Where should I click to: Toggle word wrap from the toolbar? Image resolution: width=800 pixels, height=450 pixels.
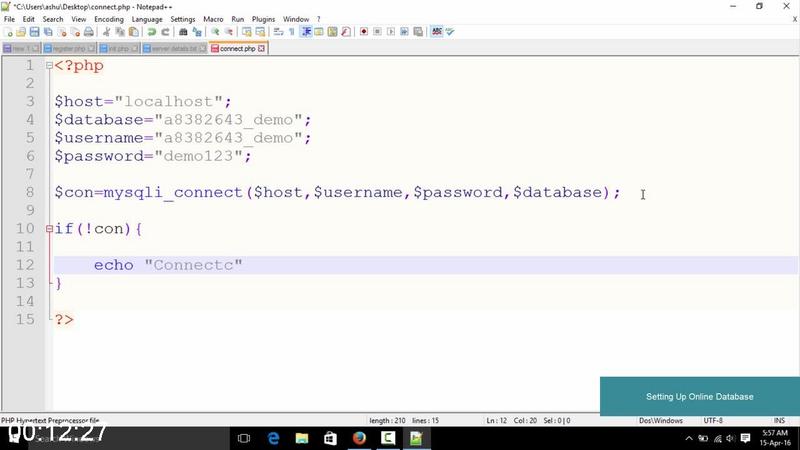pyautogui.click(x=278, y=32)
